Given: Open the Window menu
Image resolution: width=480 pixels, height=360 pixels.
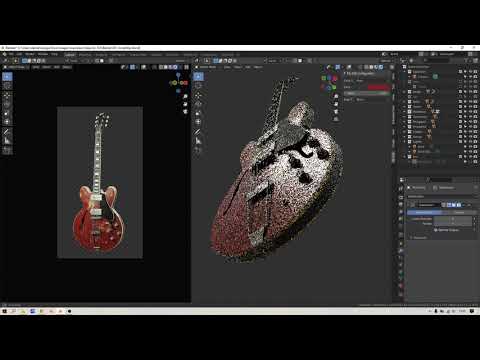Looking at the screenshot, I should click(43, 54).
